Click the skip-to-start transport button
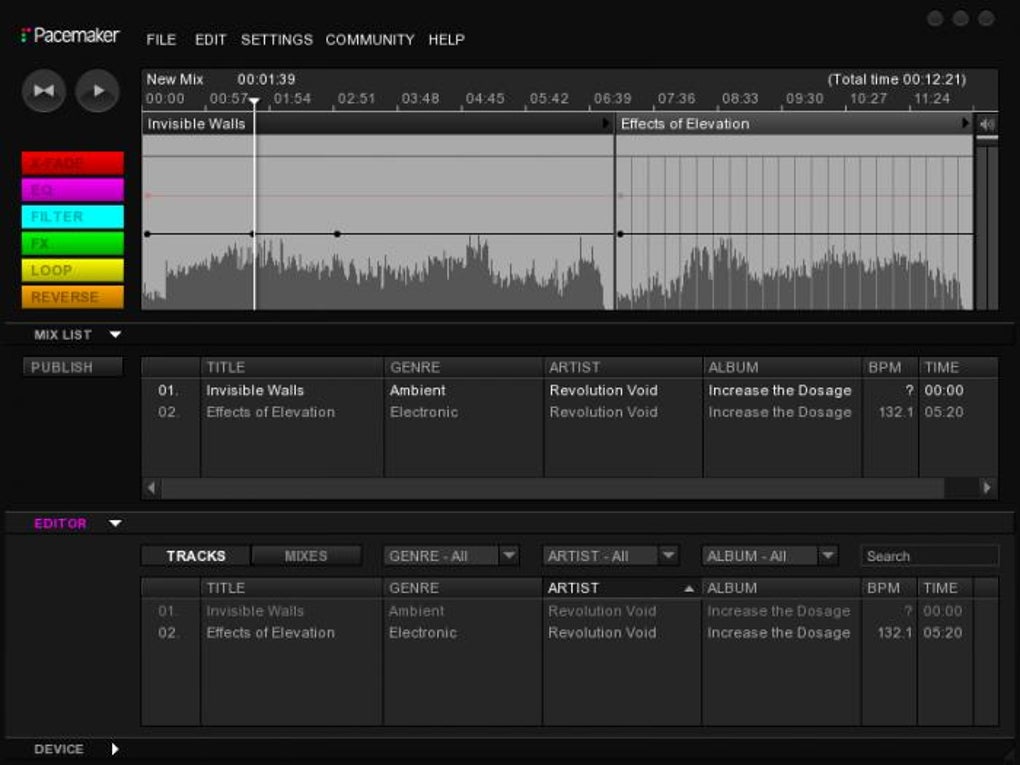 (44, 90)
